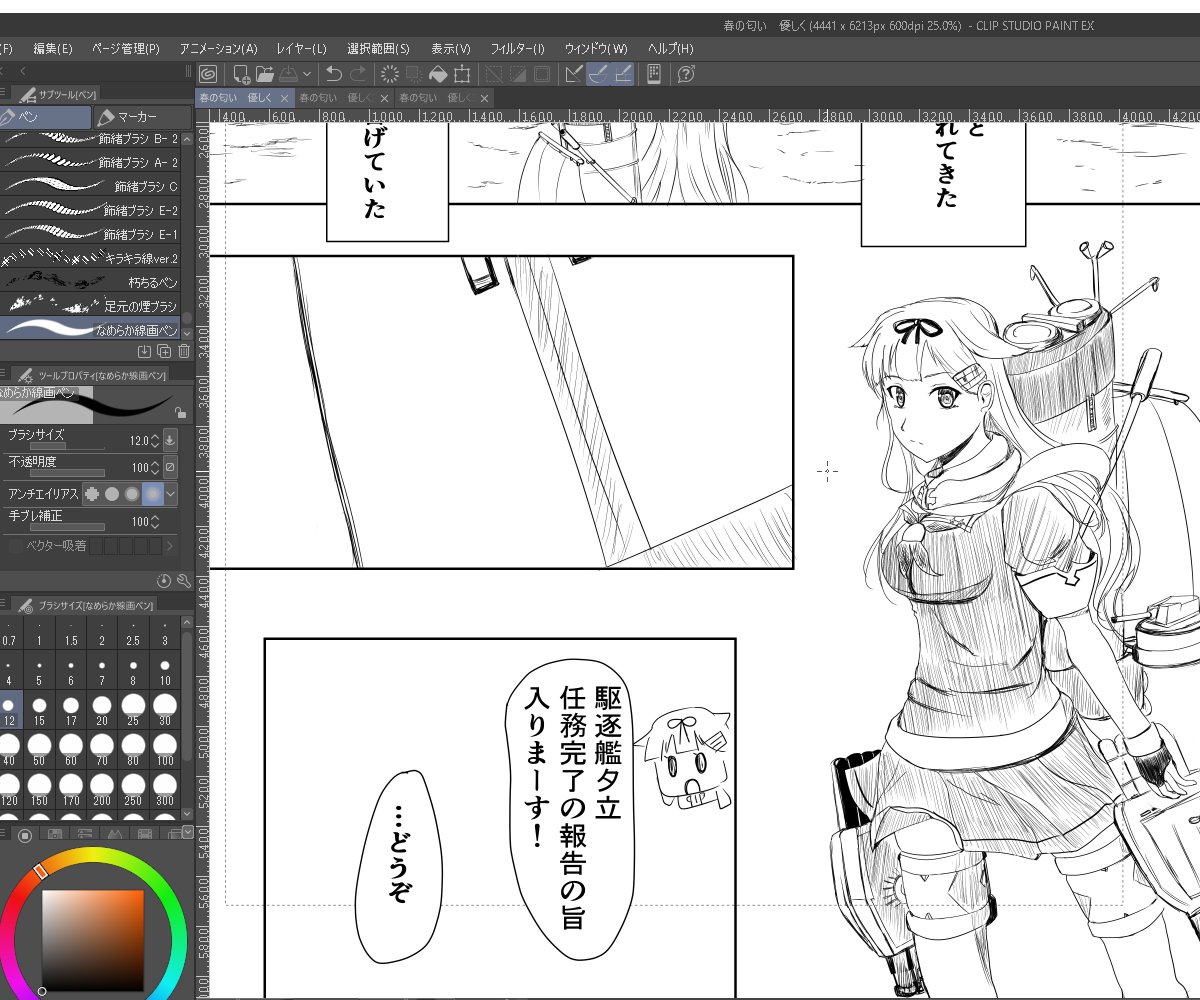Click the Open file folder icon

click(x=265, y=73)
